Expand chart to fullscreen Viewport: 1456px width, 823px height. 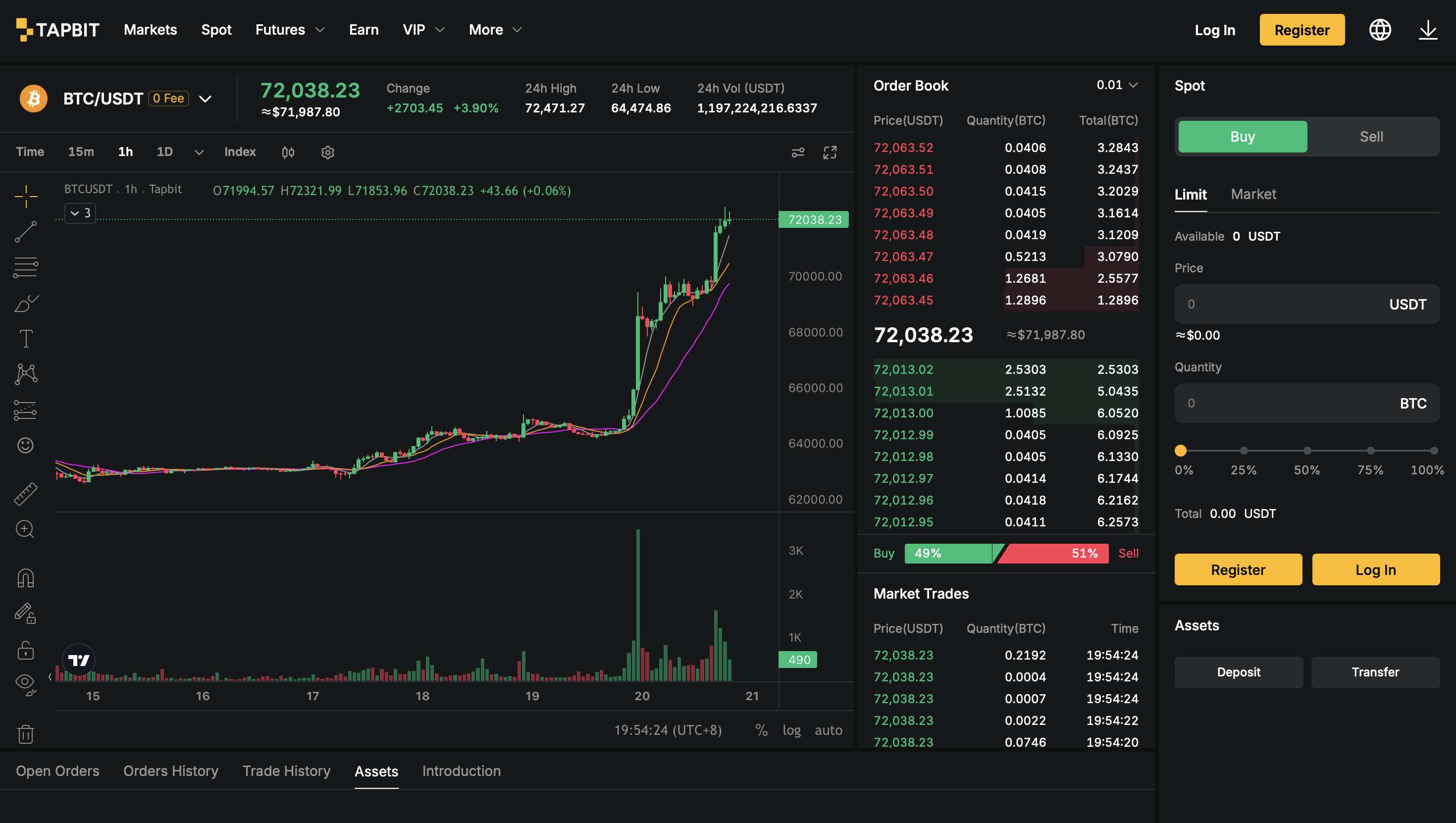point(830,152)
